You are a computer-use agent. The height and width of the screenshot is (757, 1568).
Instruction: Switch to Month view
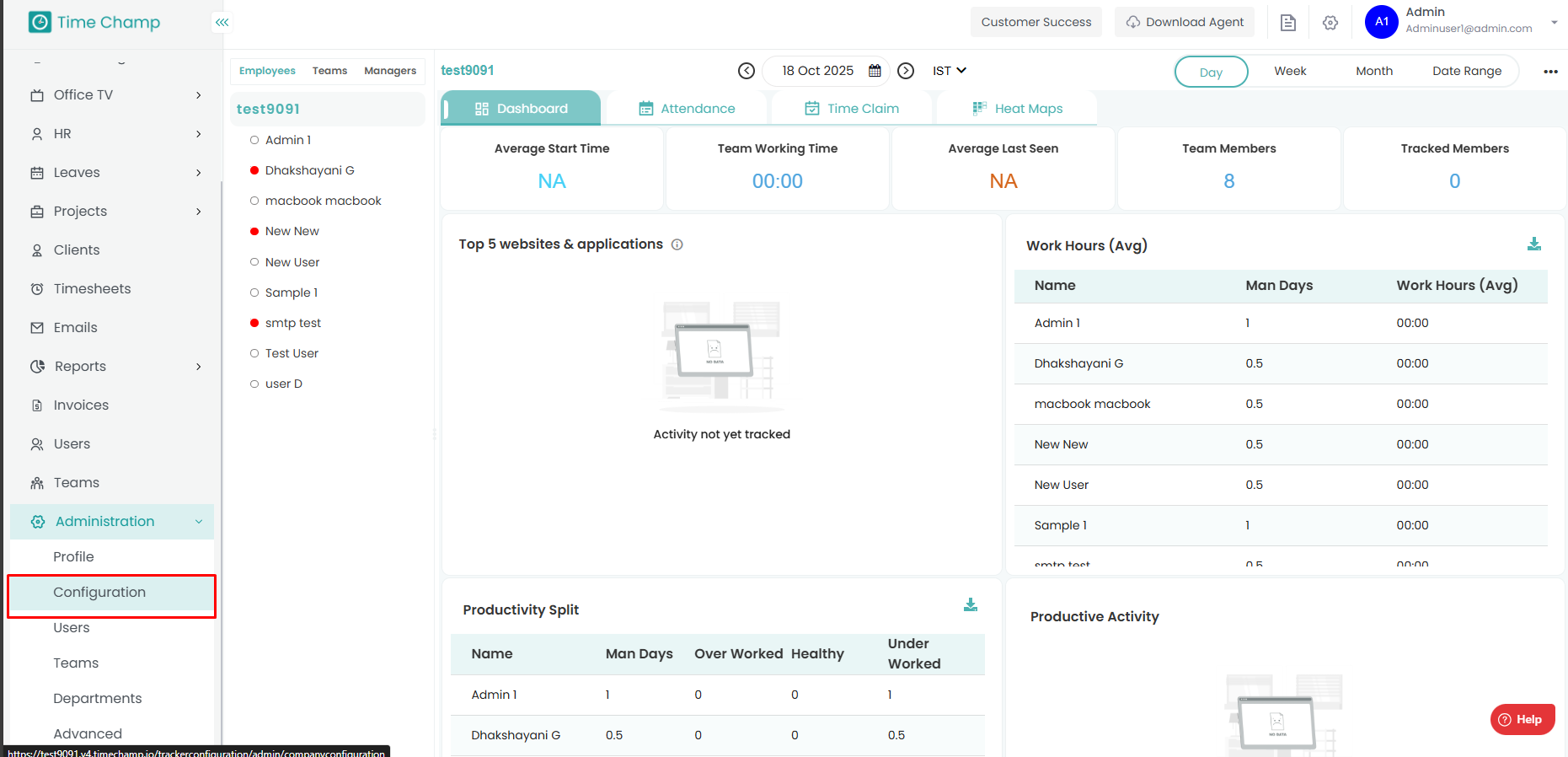click(1374, 71)
